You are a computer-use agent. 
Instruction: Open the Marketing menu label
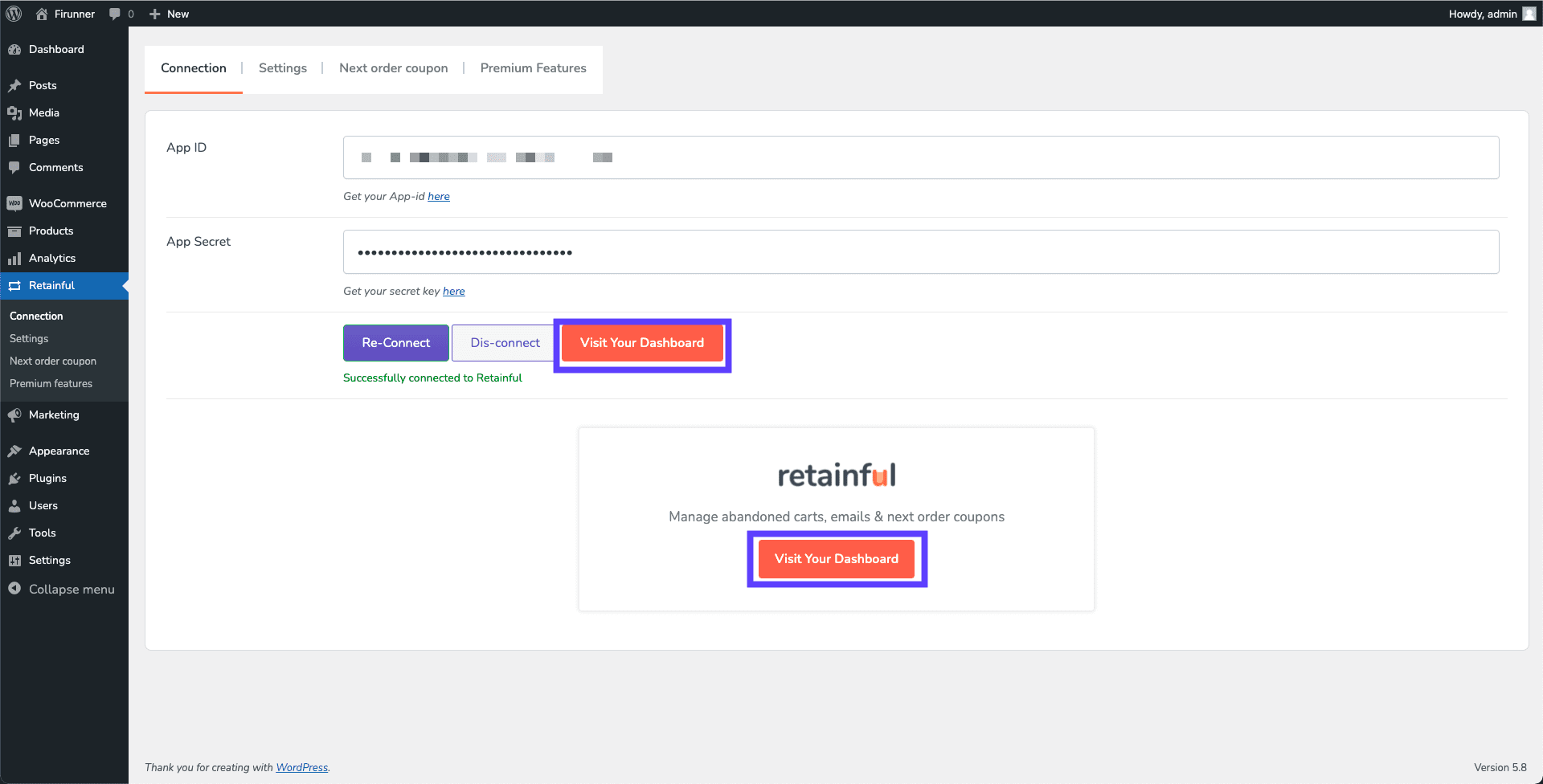tap(54, 414)
